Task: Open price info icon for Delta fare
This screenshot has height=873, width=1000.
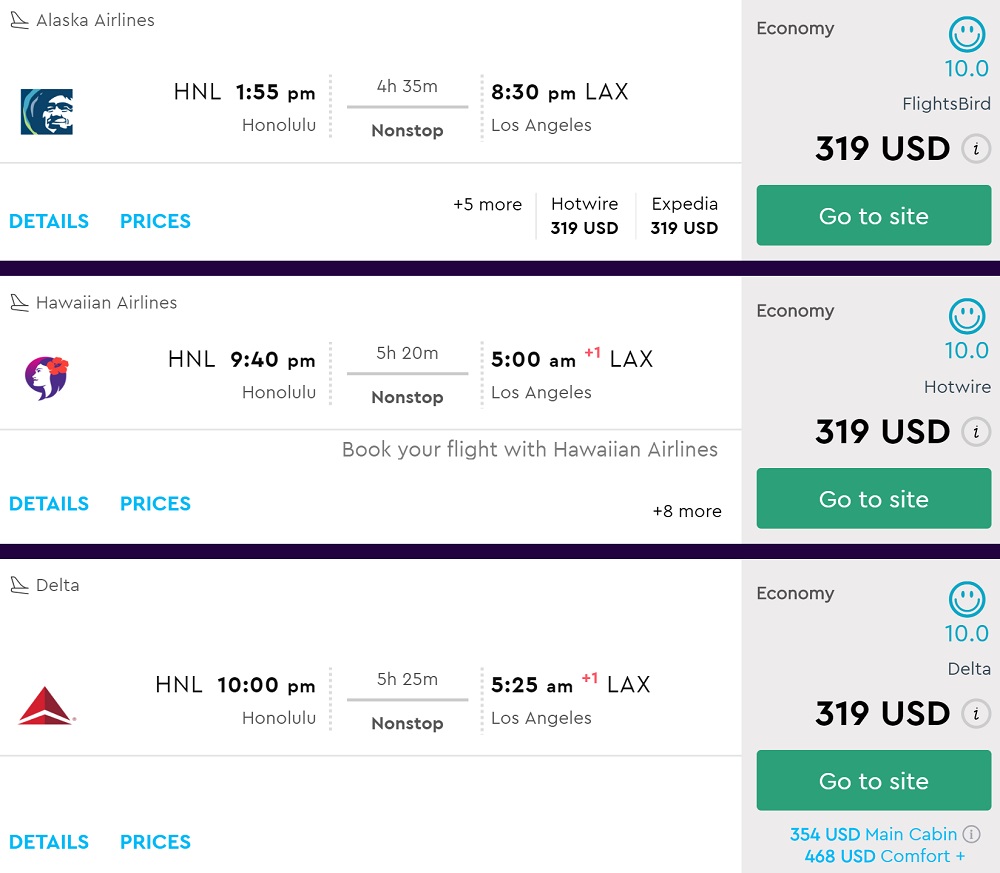Action: coord(976,714)
